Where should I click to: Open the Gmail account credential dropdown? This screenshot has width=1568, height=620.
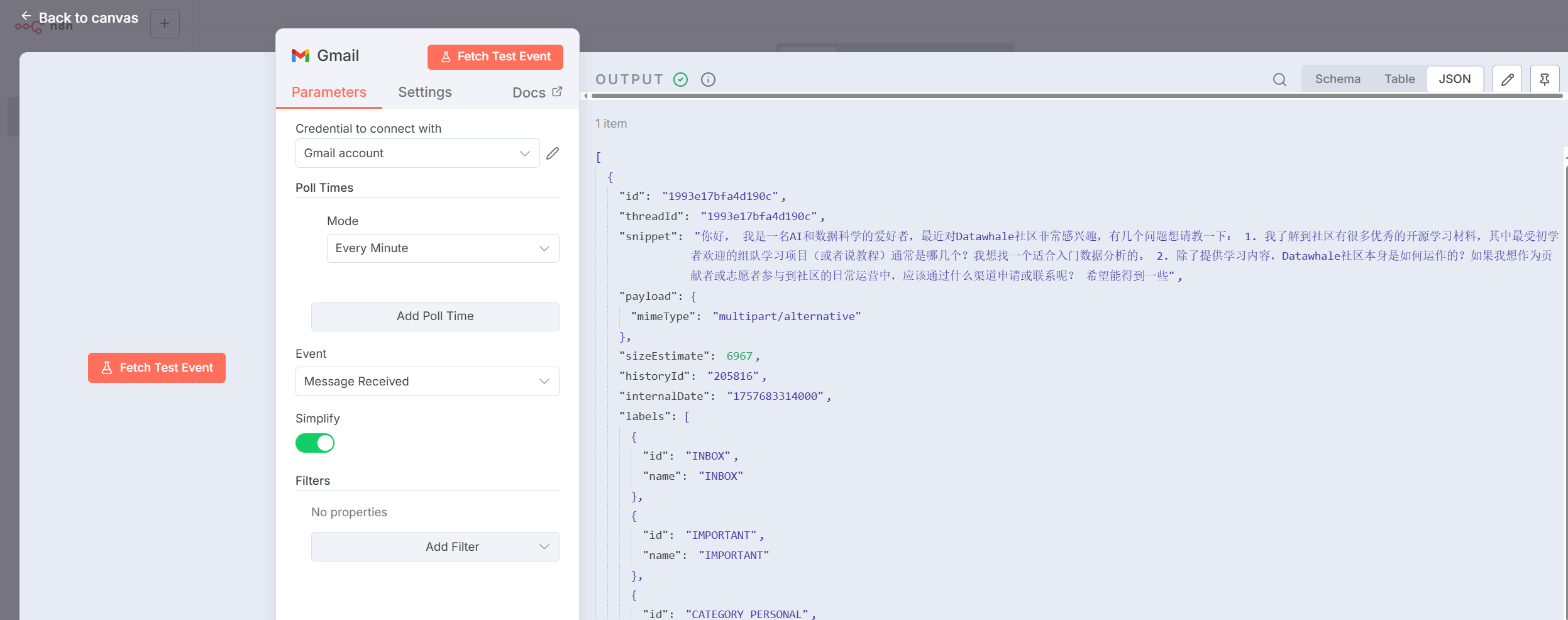click(417, 153)
